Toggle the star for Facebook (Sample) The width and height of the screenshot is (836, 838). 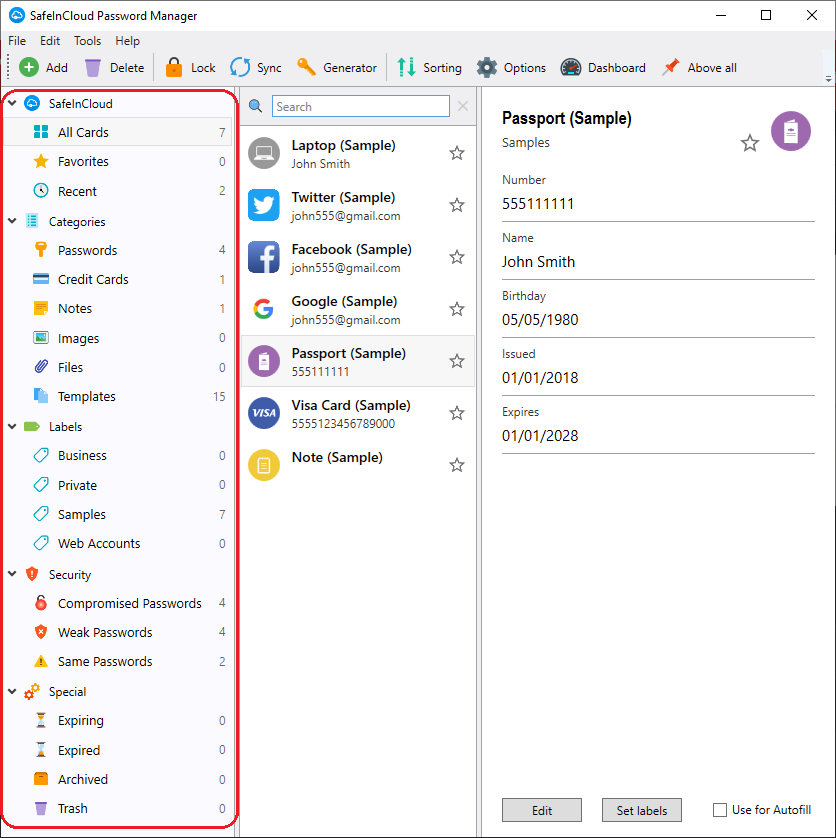456,257
